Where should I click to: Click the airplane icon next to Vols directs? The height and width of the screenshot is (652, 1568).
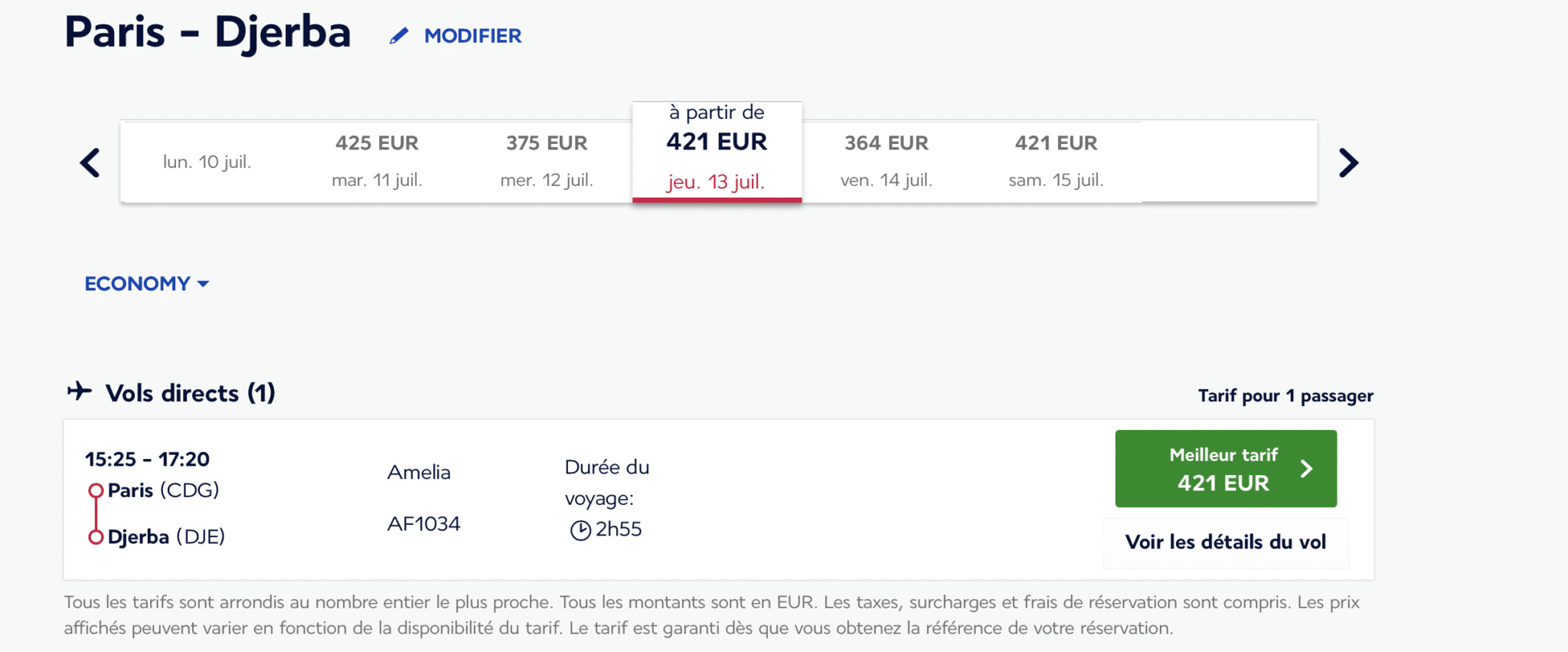(80, 392)
